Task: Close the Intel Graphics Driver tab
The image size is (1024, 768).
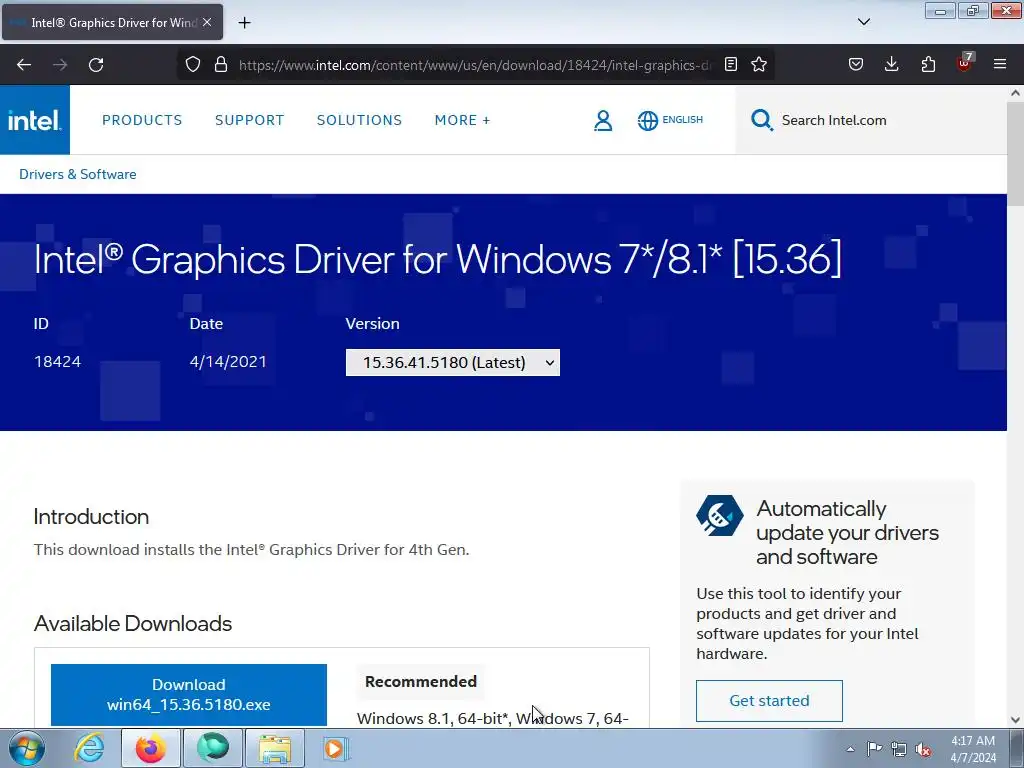Action: (207, 22)
